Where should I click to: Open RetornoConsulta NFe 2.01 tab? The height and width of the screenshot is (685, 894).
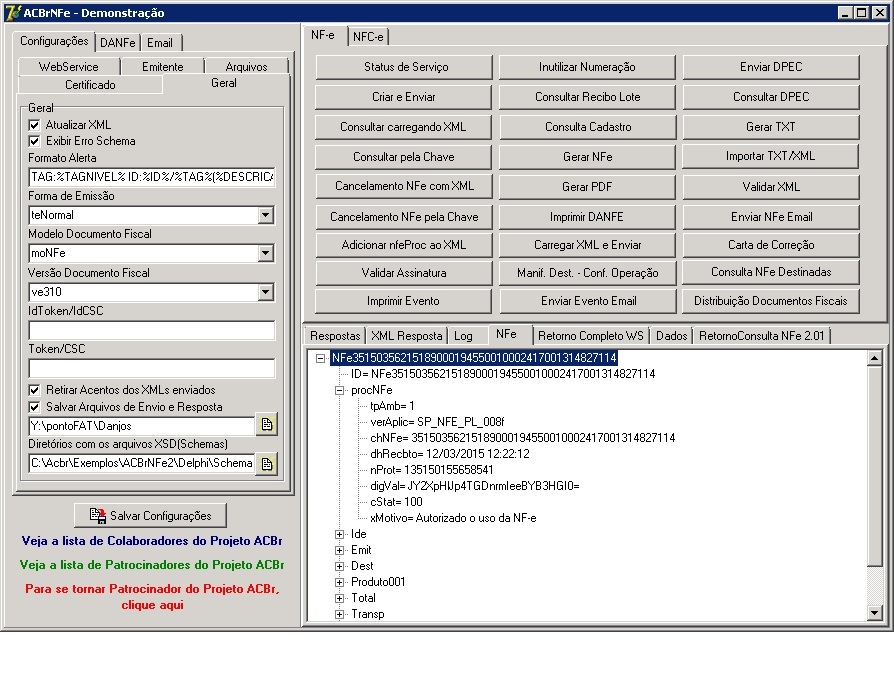(762, 336)
